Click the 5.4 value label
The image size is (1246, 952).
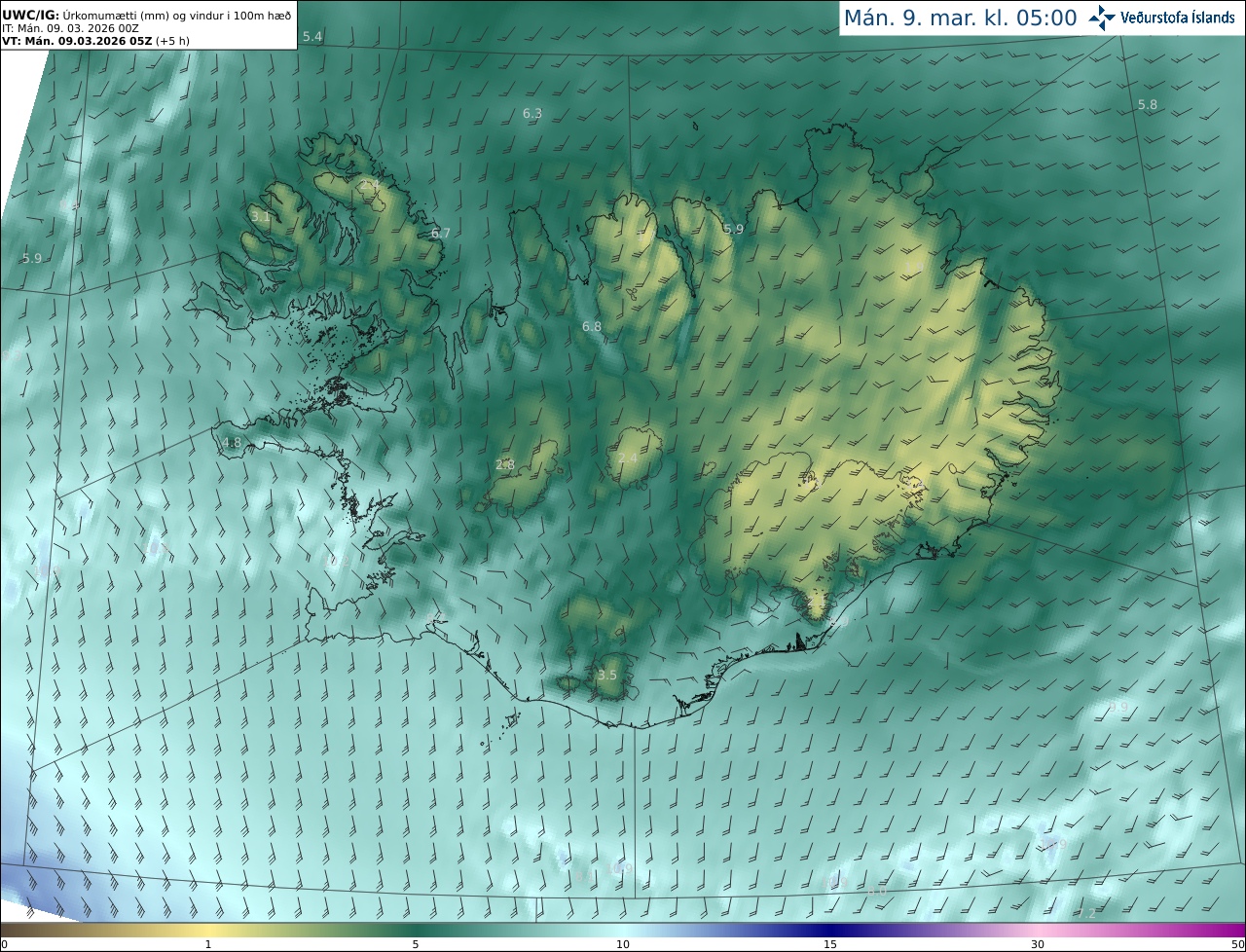312,36
